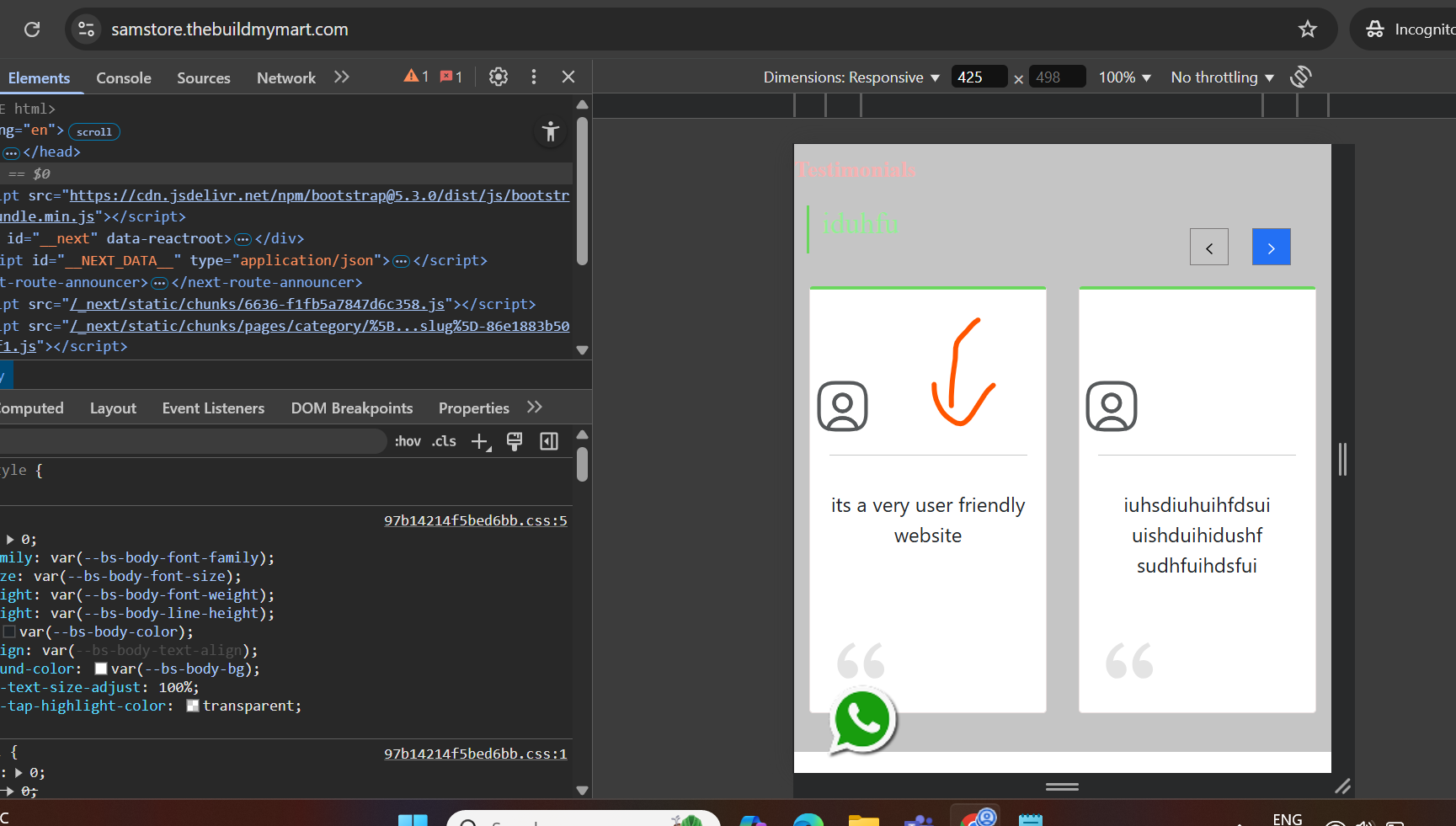Switch to the Console tab
This screenshot has height=826, width=1456.
pyautogui.click(x=124, y=77)
